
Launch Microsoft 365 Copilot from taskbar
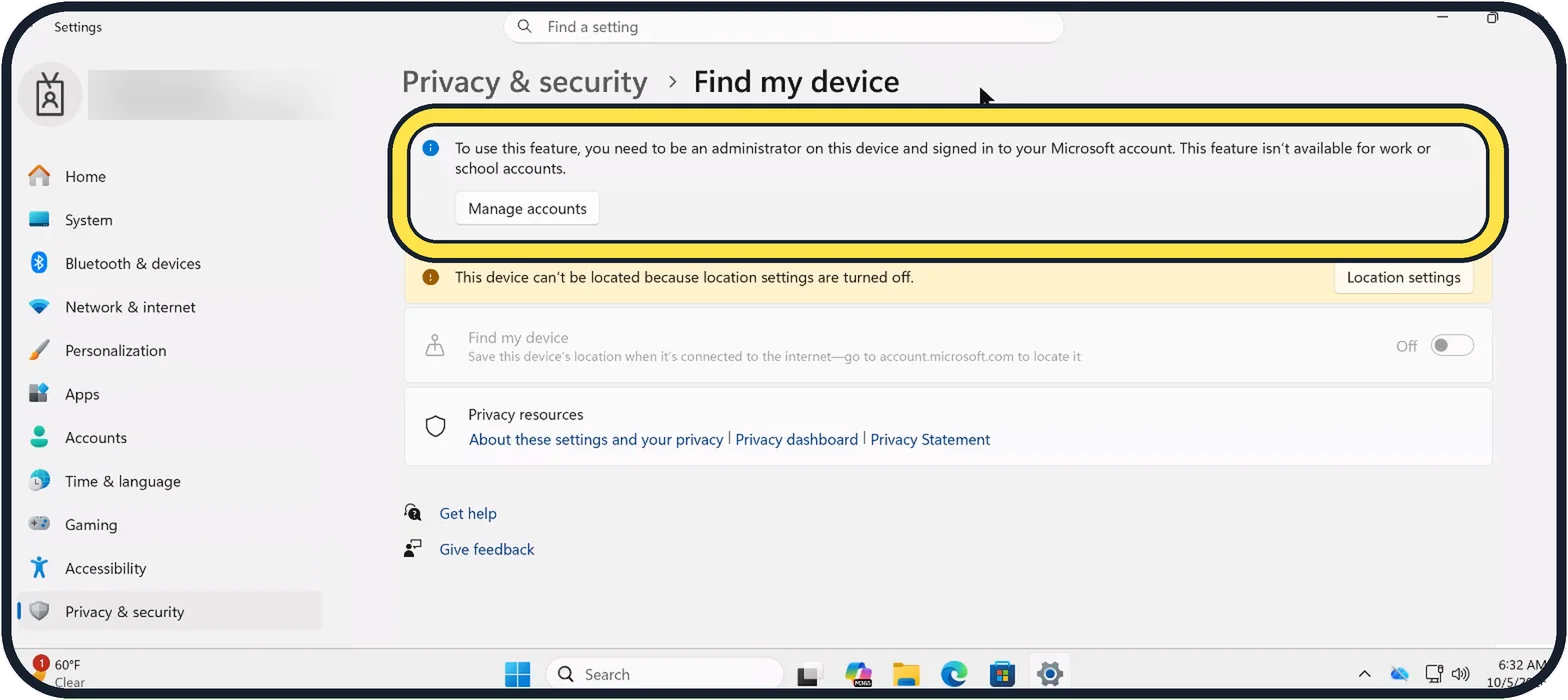[x=858, y=674]
